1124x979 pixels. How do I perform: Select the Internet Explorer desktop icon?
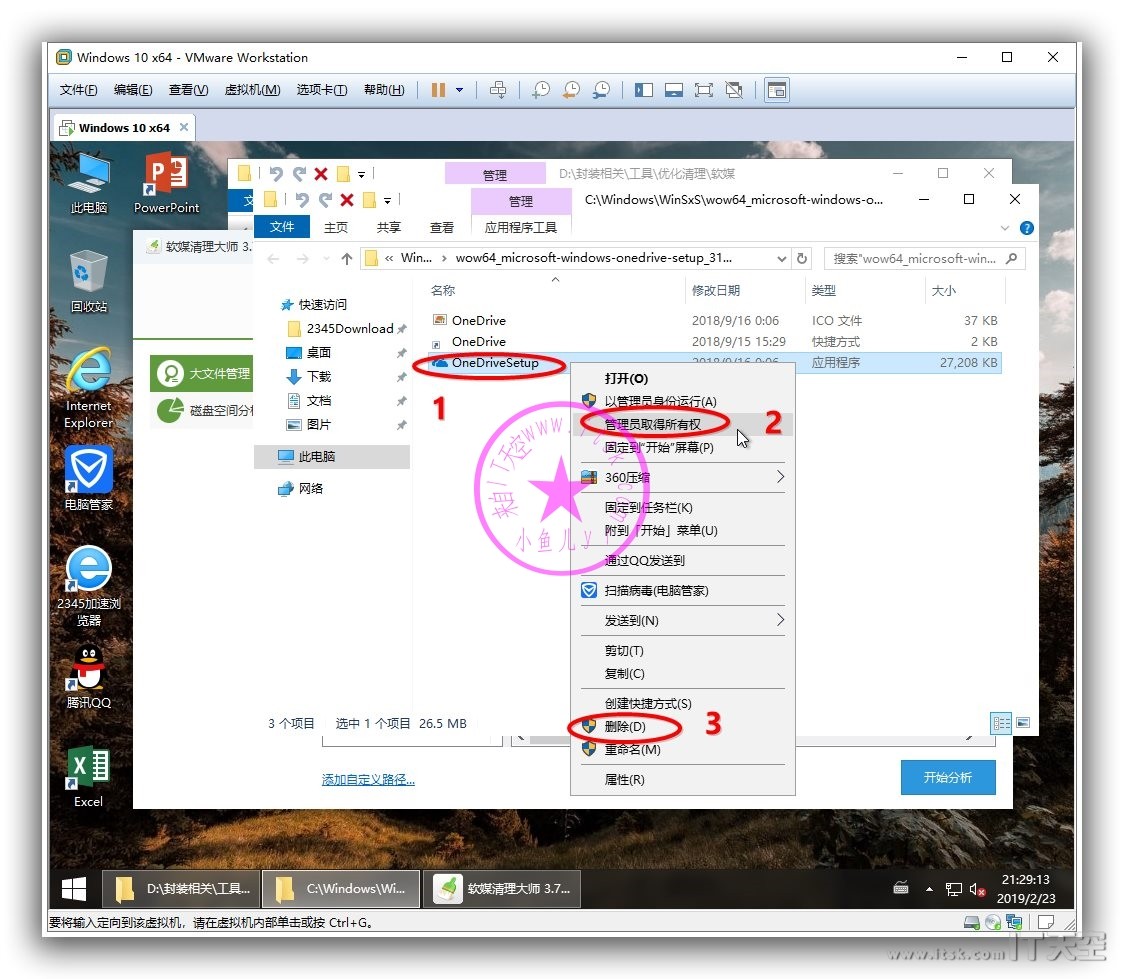click(89, 388)
